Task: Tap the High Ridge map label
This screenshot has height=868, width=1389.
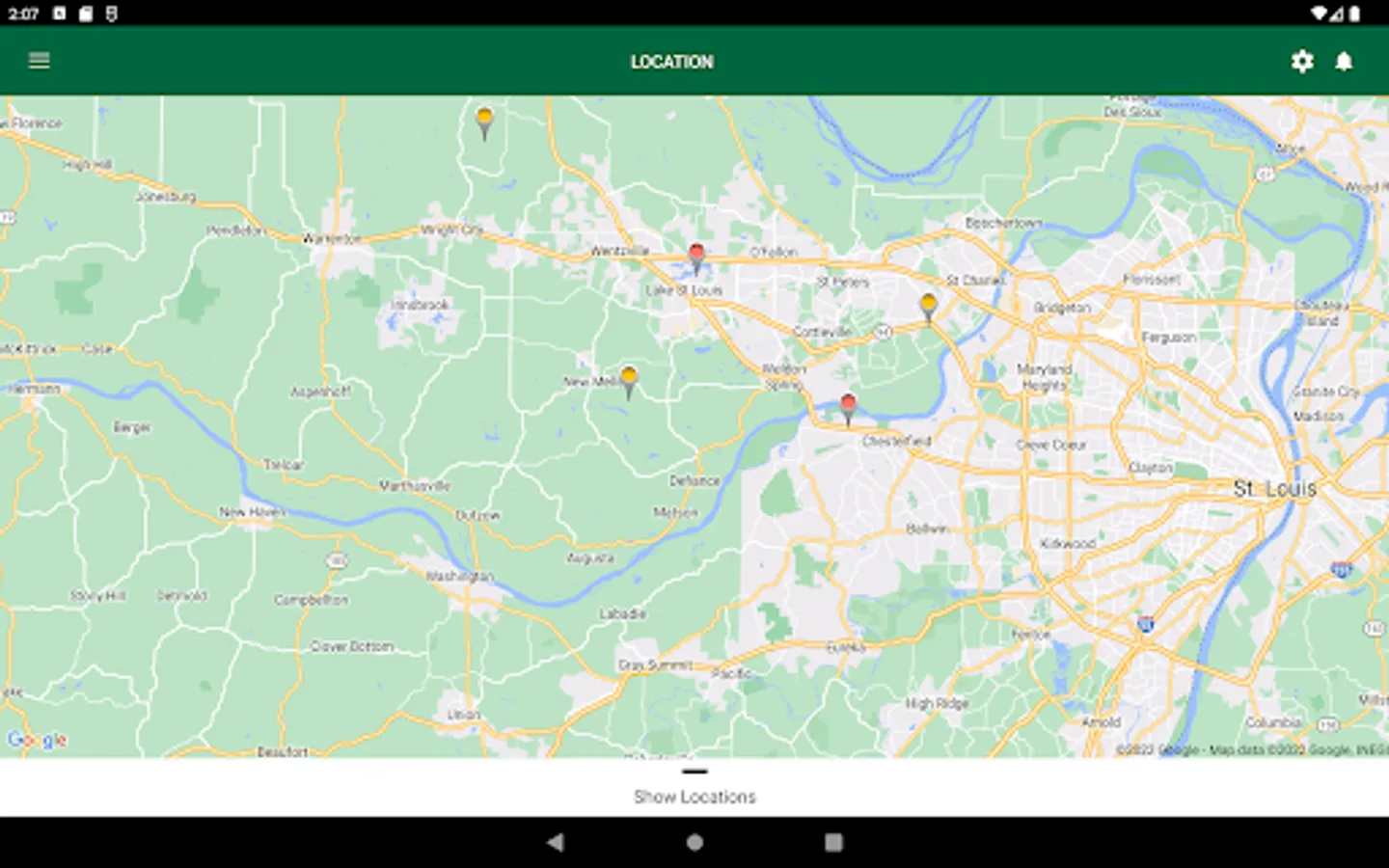Action: [937, 703]
